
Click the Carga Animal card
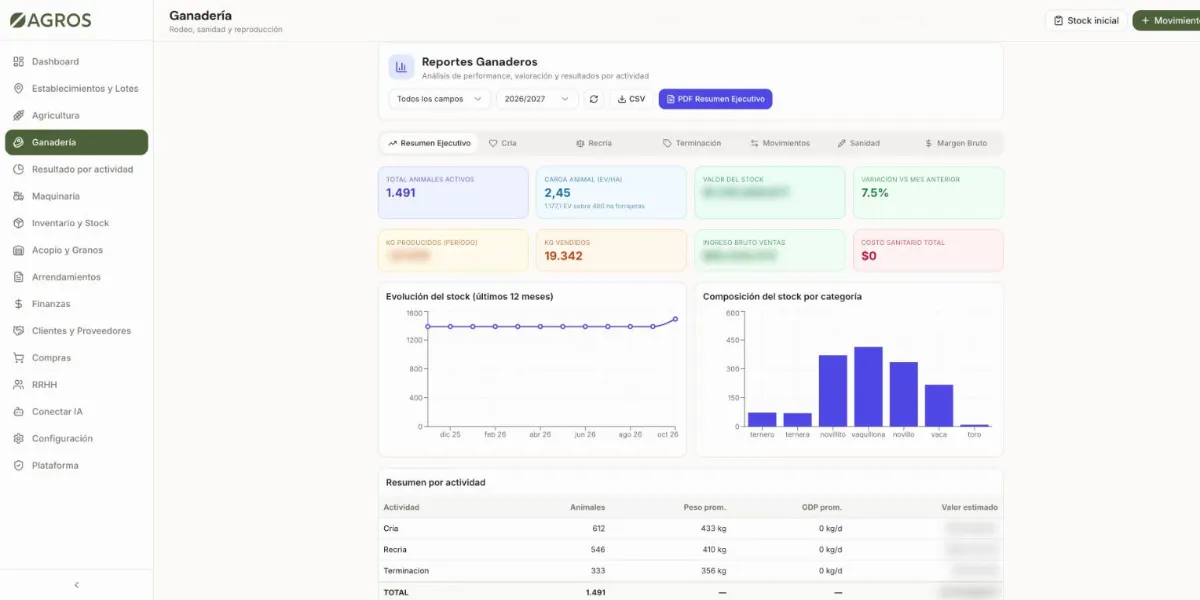click(611, 192)
